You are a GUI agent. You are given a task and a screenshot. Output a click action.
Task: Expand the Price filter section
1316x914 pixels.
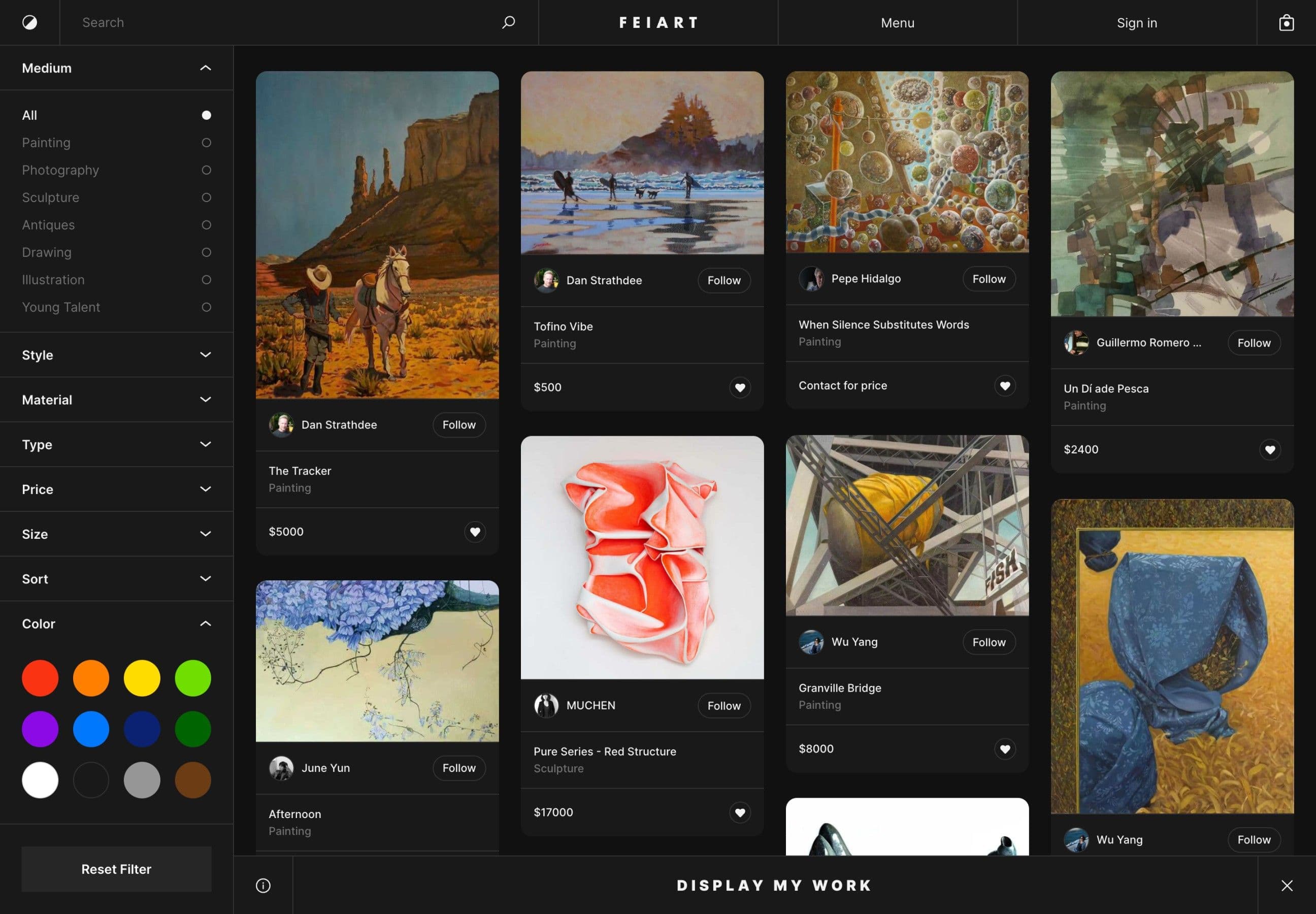coord(206,488)
